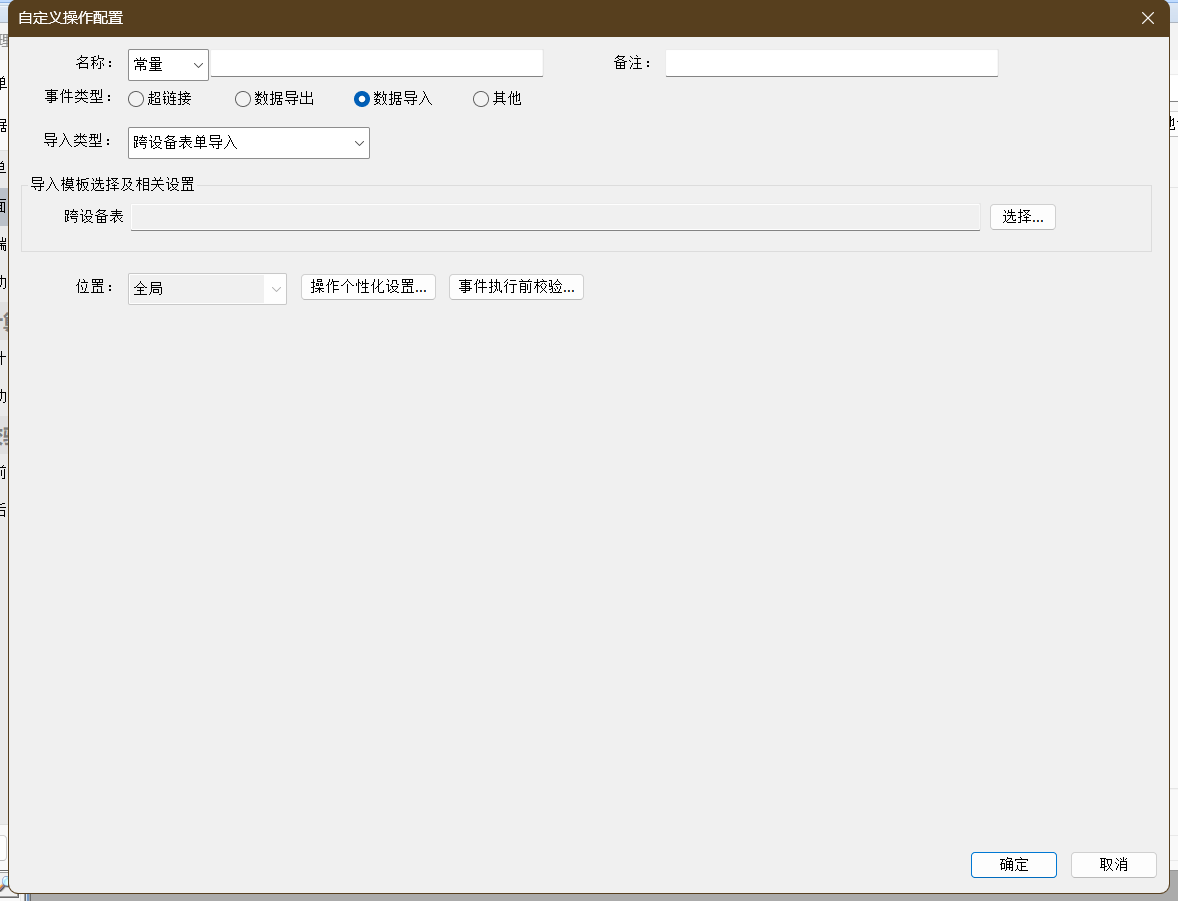Click the 自定义操作配置 title bar text
The width and height of the screenshot is (1178, 901).
[71, 18]
